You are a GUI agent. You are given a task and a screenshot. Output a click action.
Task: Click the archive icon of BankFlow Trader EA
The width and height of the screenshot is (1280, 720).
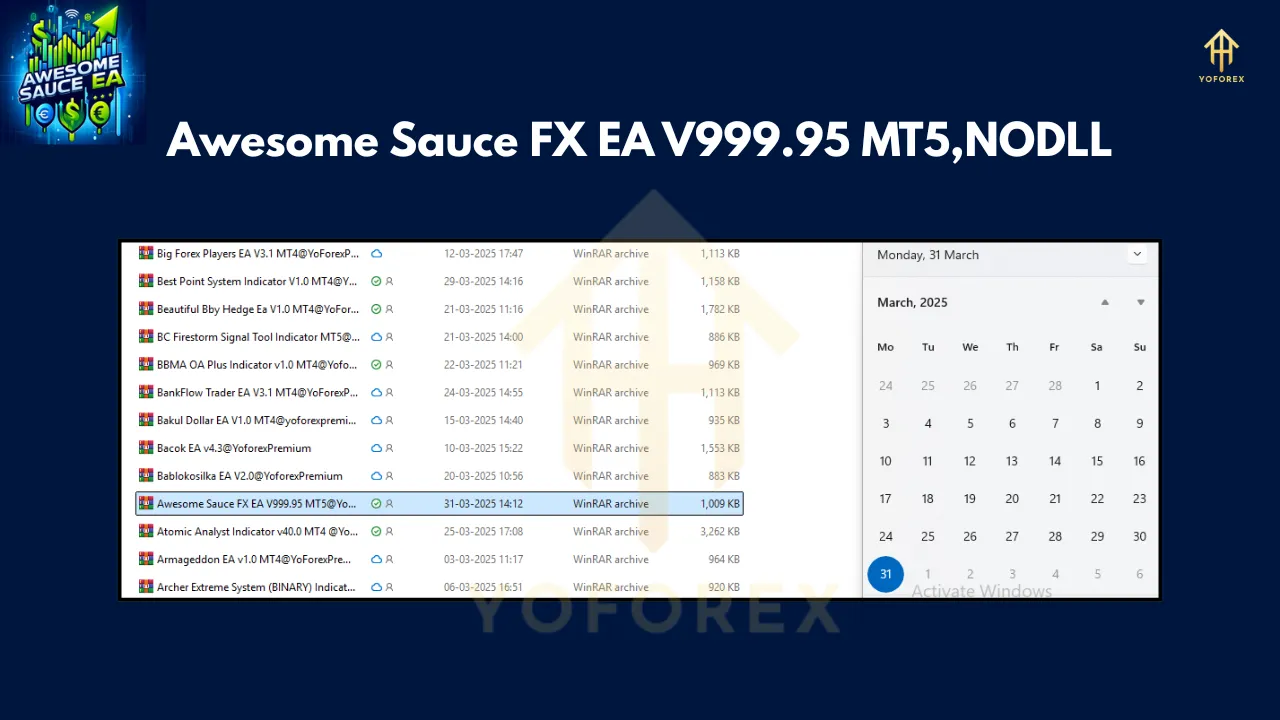(x=145, y=393)
